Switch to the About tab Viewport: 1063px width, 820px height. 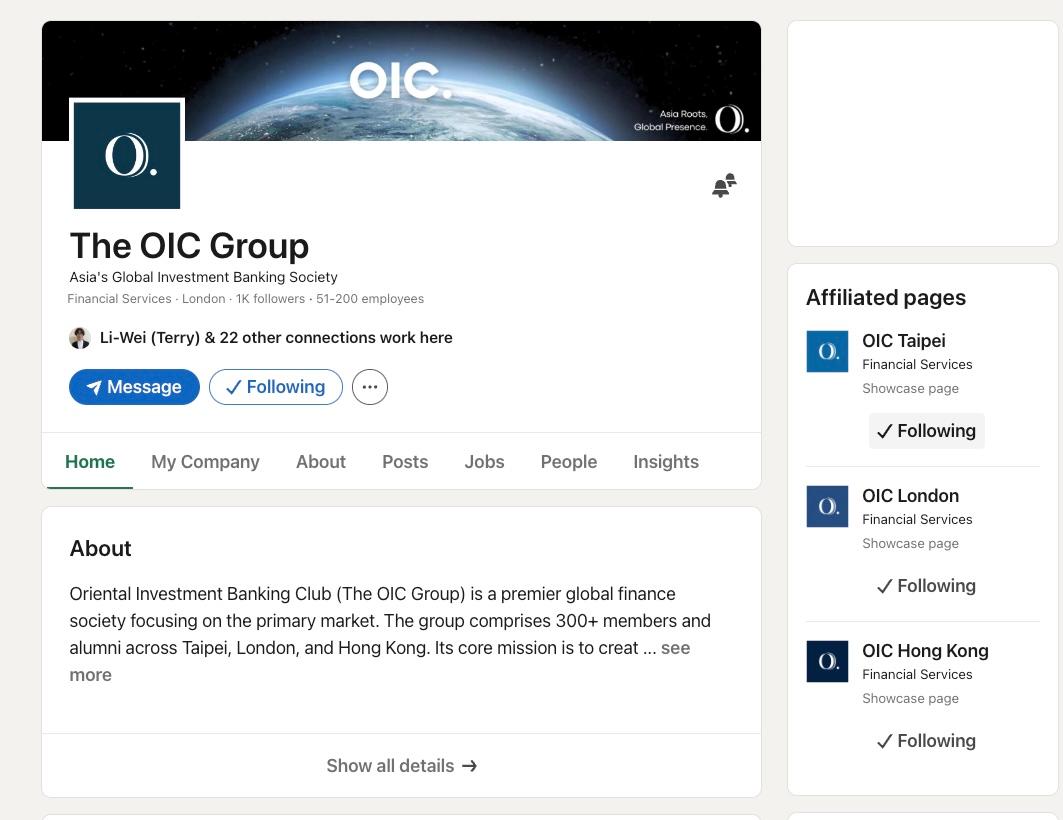point(321,462)
